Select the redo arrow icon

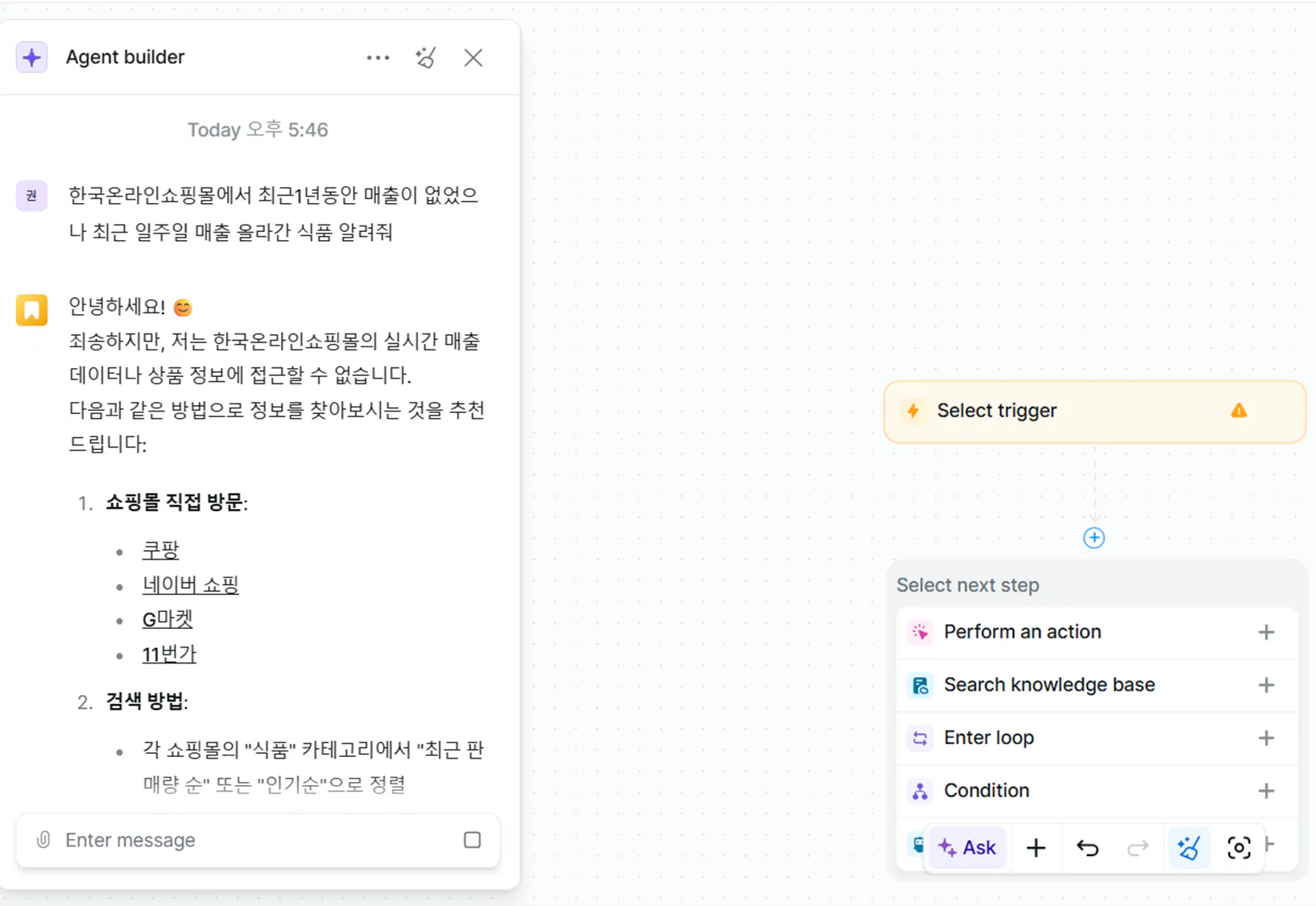(1138, 847)
